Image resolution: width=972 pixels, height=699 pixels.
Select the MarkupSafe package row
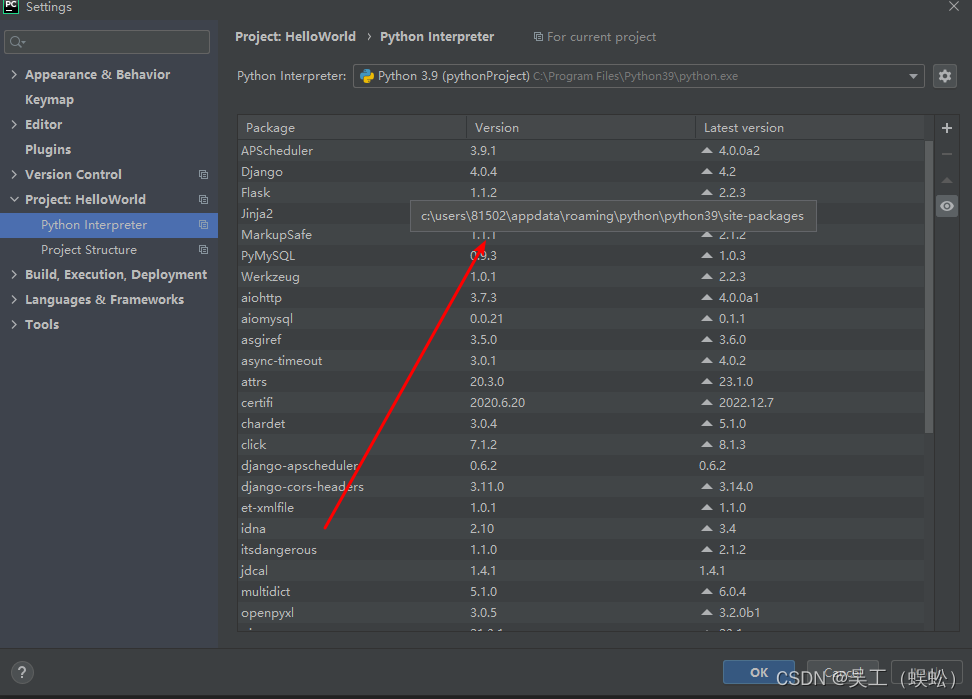[x=581, y=235]
